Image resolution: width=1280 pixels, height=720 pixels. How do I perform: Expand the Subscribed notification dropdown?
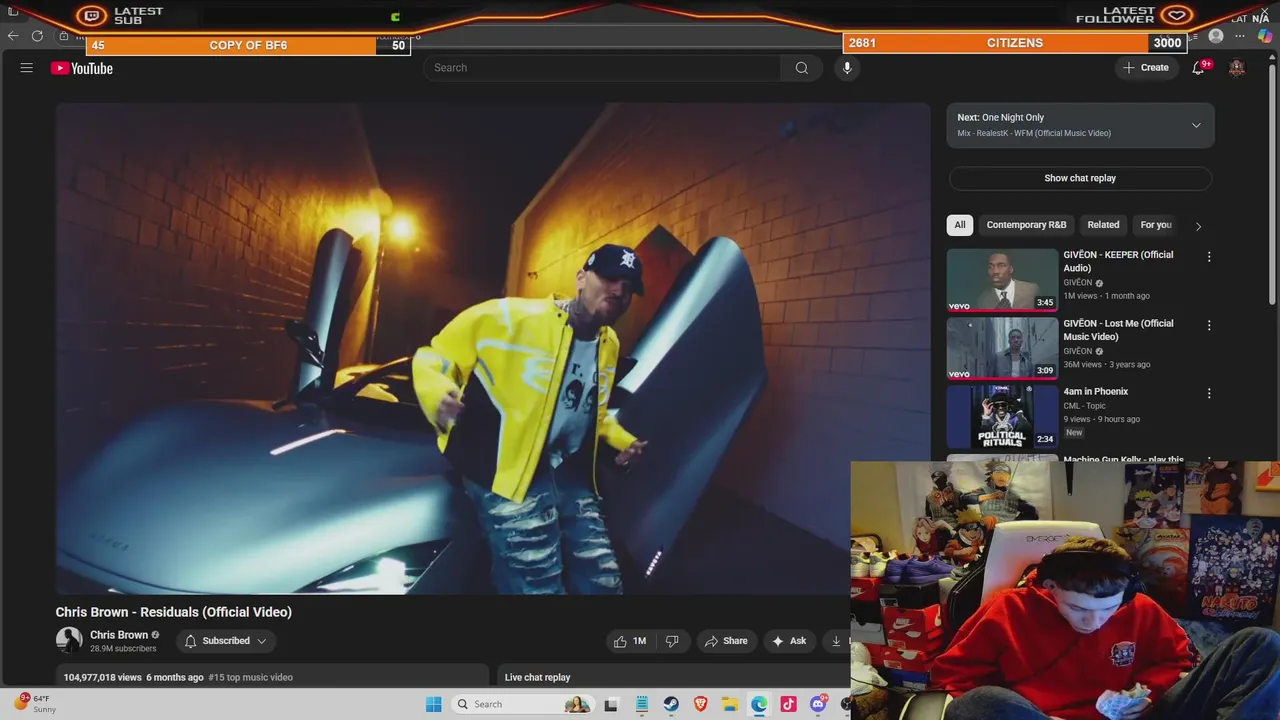226,641
